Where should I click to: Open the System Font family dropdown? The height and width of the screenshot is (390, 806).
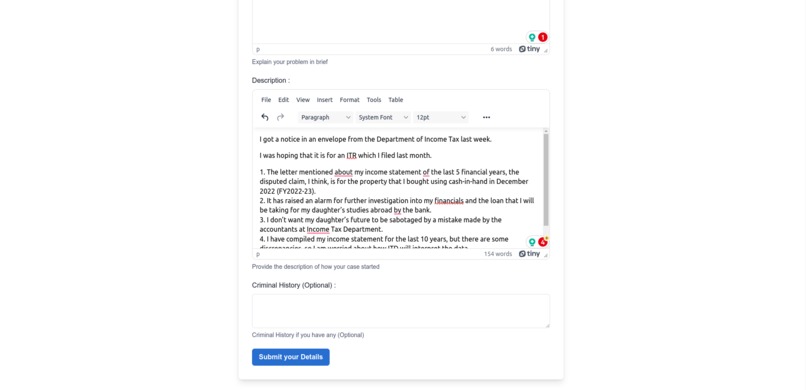(383, 117)
